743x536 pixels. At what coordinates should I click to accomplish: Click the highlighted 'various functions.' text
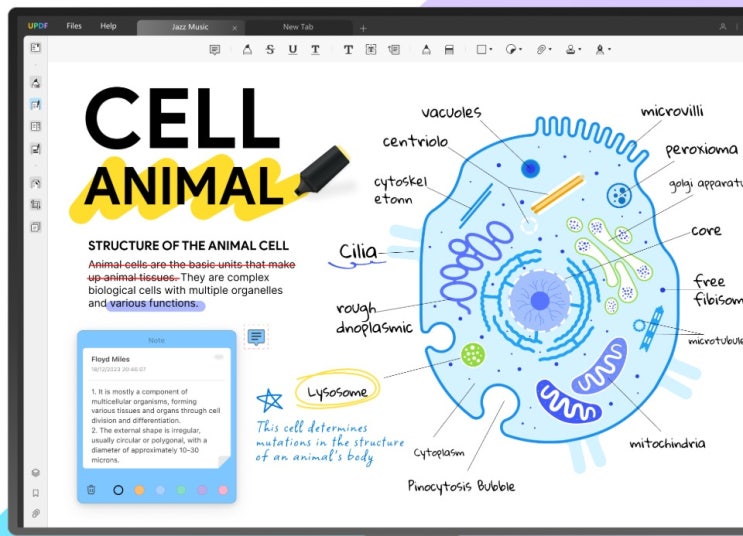(x=154, y=303)
